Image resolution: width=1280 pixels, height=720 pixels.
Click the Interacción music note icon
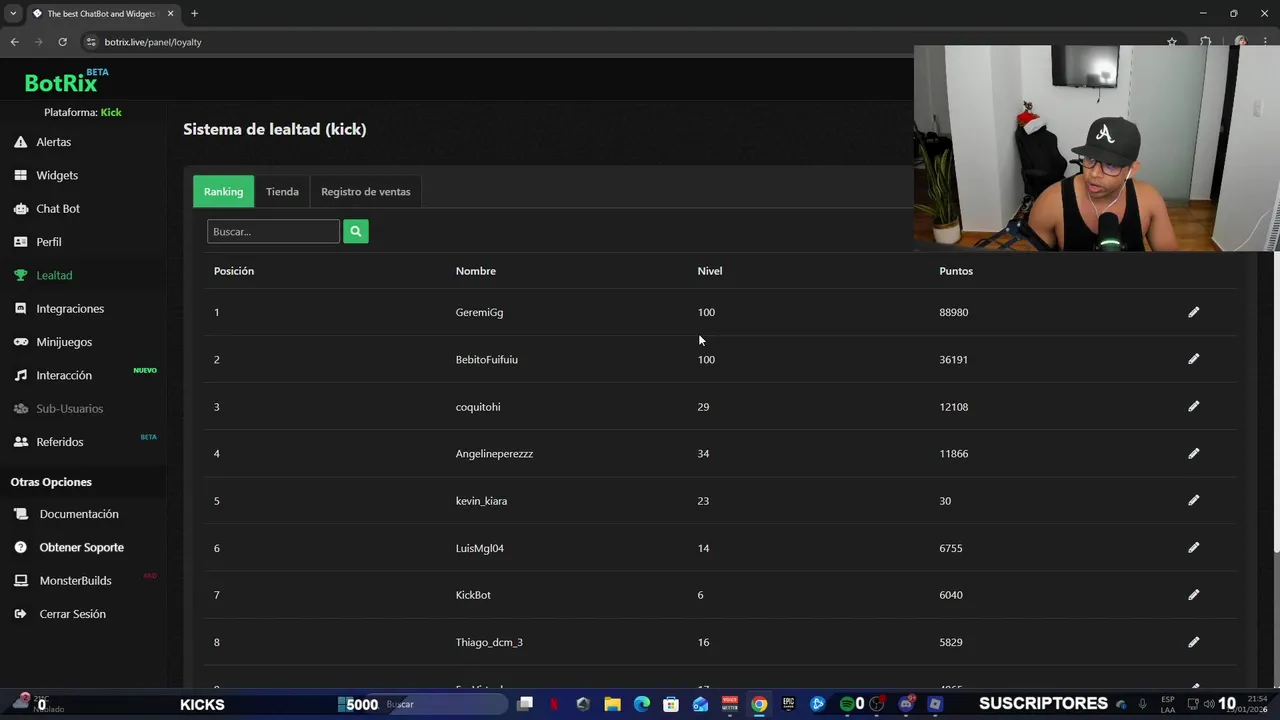(x=20, y=375)
